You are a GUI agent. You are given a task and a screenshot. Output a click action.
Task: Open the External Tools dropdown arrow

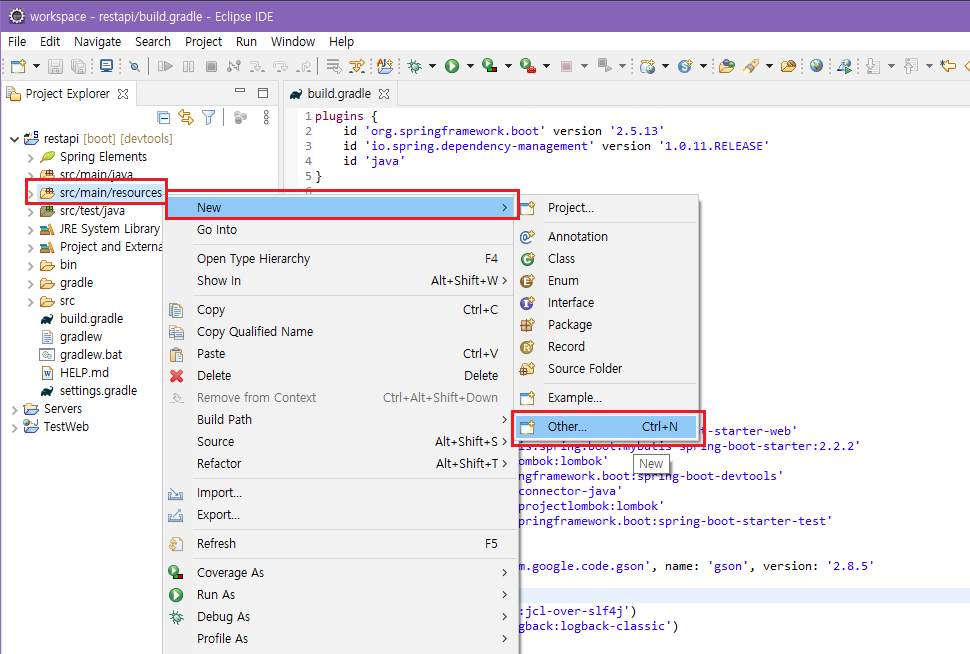(546, 66)
